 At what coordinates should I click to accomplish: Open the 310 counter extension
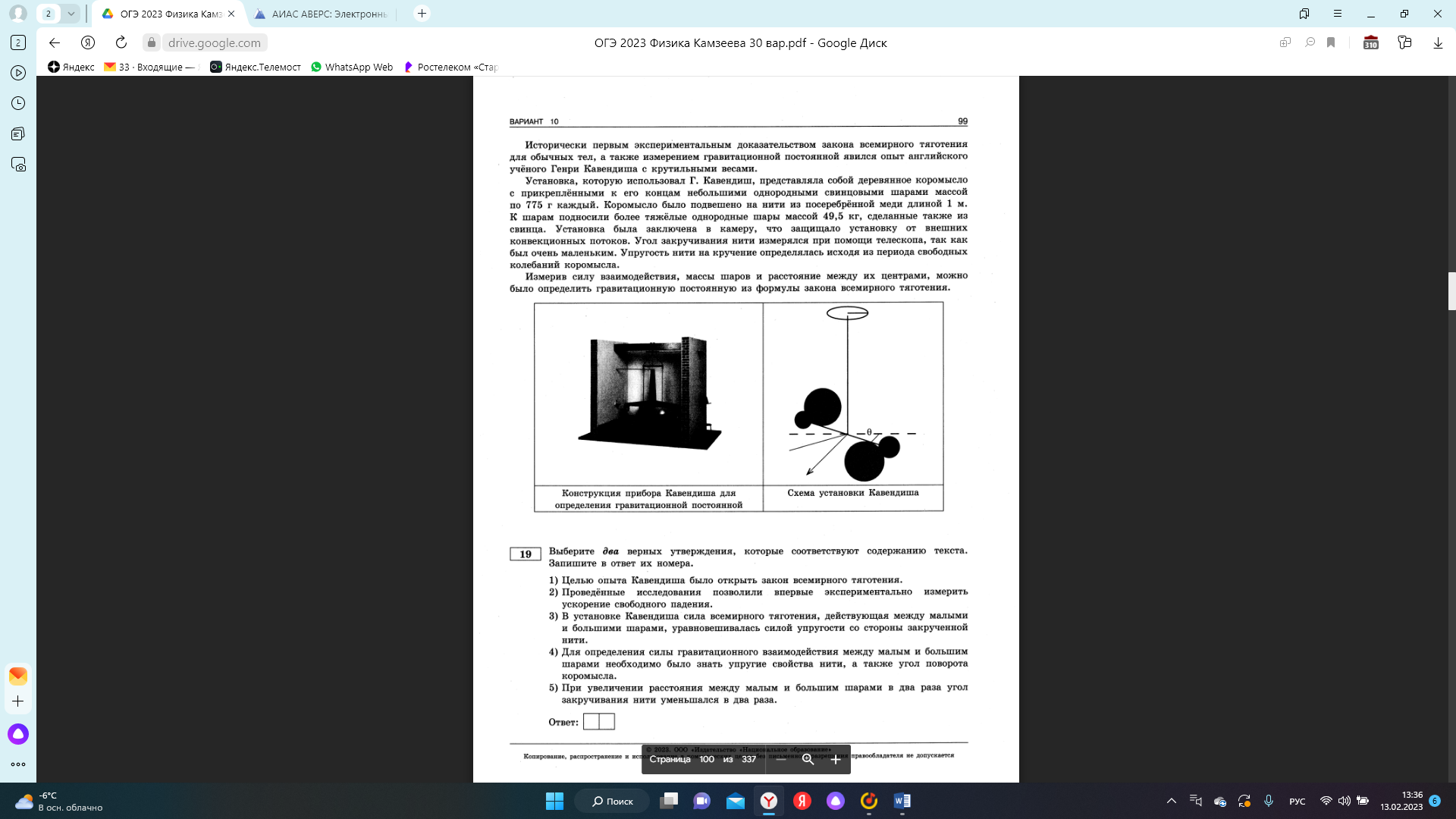pyautogui.click(x=1371, y=42)
